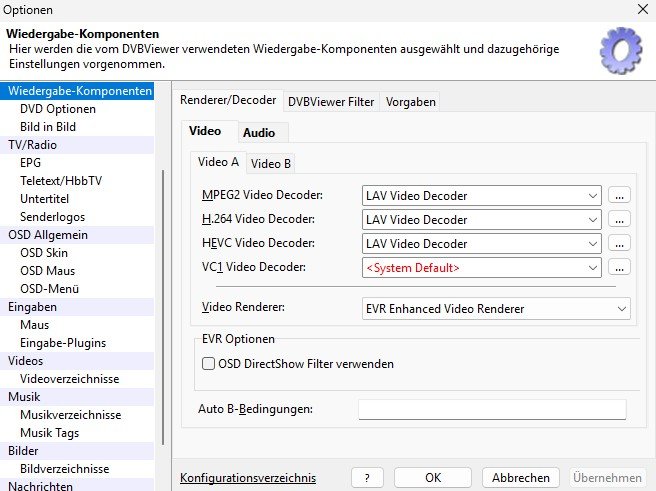Click the Auto B-Bedingungen input field
656x491 pixels.
(x=492, y=409)
